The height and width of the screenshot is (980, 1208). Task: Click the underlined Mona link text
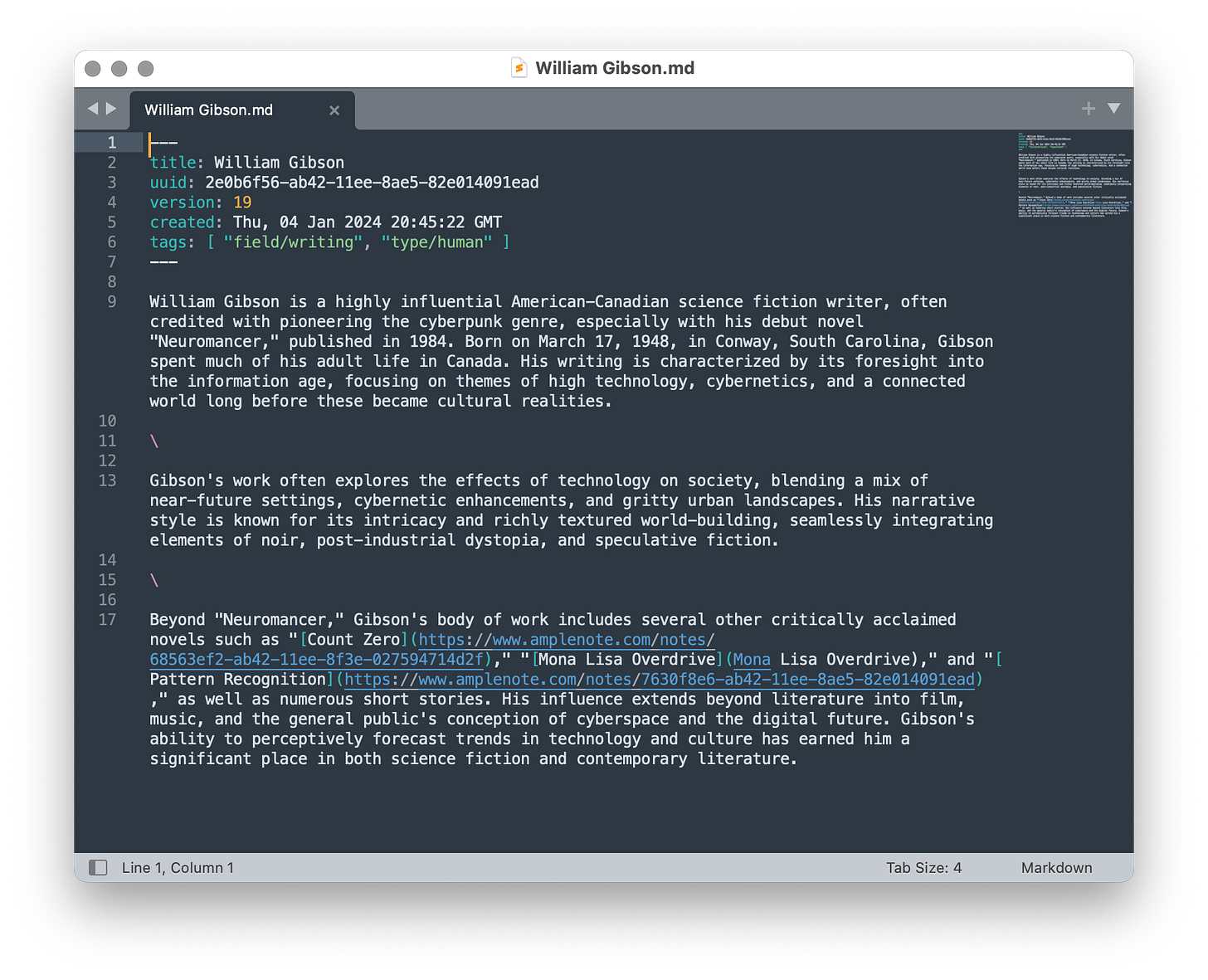click(x=752, y=660)
